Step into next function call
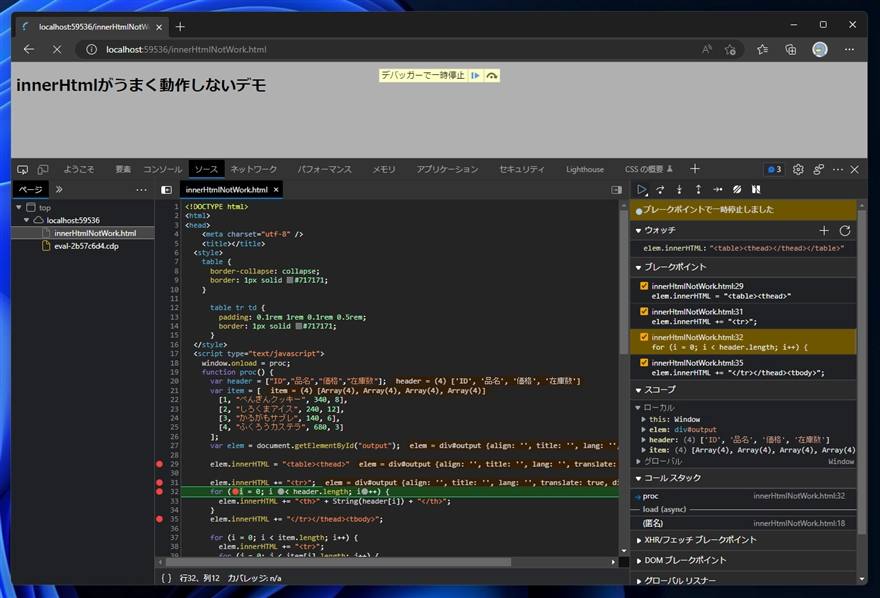The width and height of the screenshot is (880, 598). (x=679, y=190)
